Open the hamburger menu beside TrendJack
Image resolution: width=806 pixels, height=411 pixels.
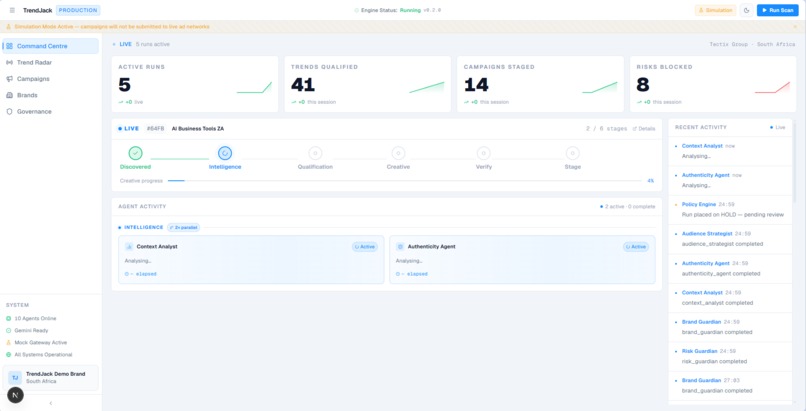coord(12,10)
